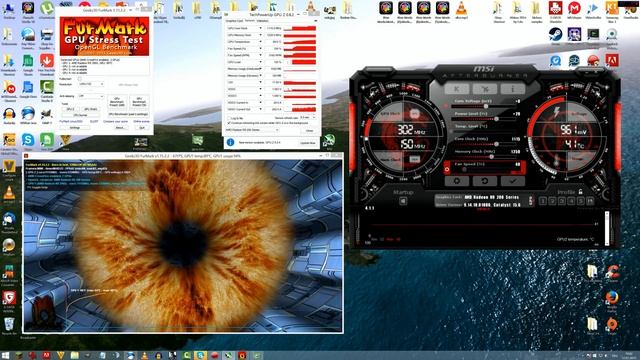Open Firefox desktop icon on right
The image size is (640, 360).
click(x=611, y=298)
